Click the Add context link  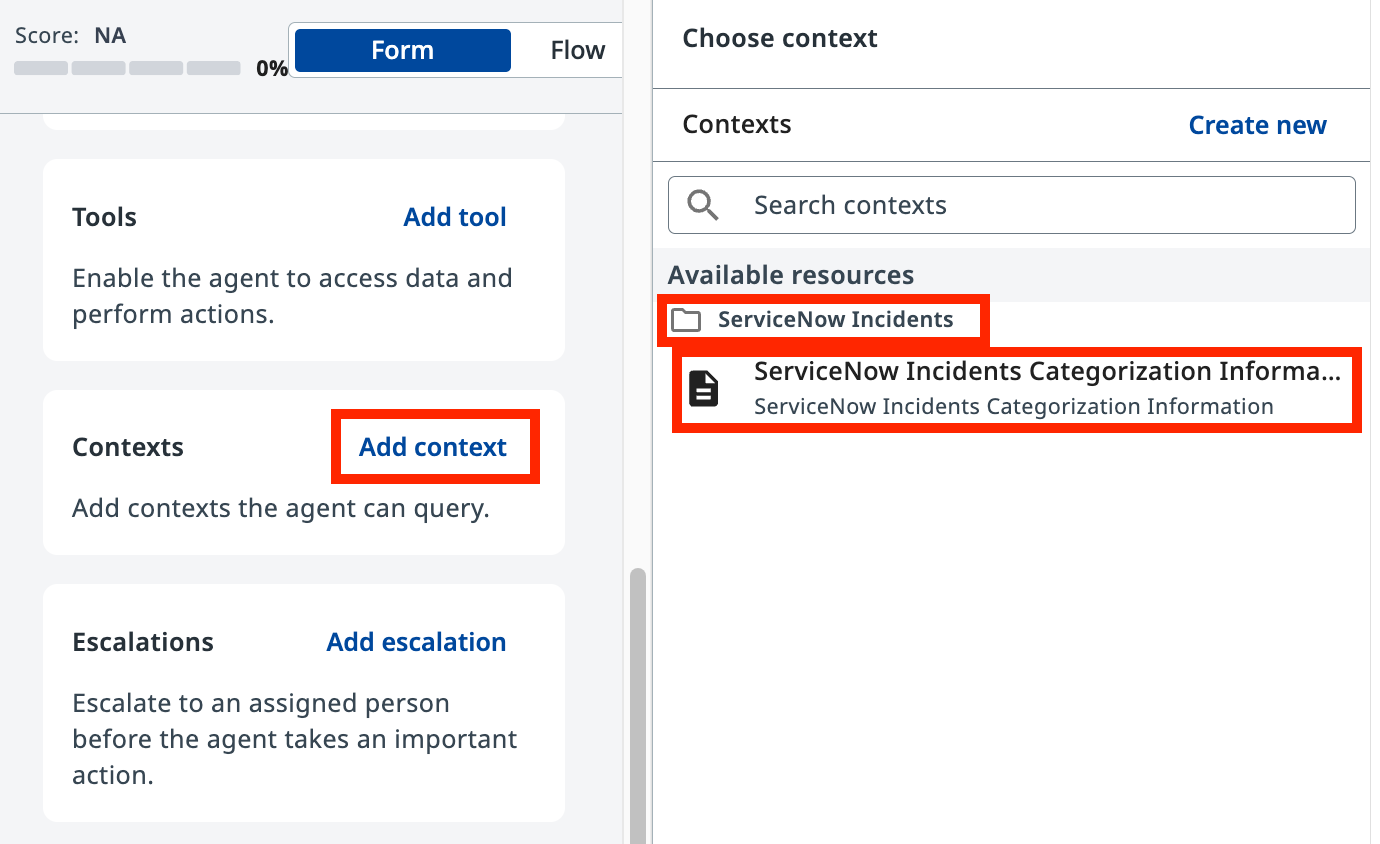(433, 447)
